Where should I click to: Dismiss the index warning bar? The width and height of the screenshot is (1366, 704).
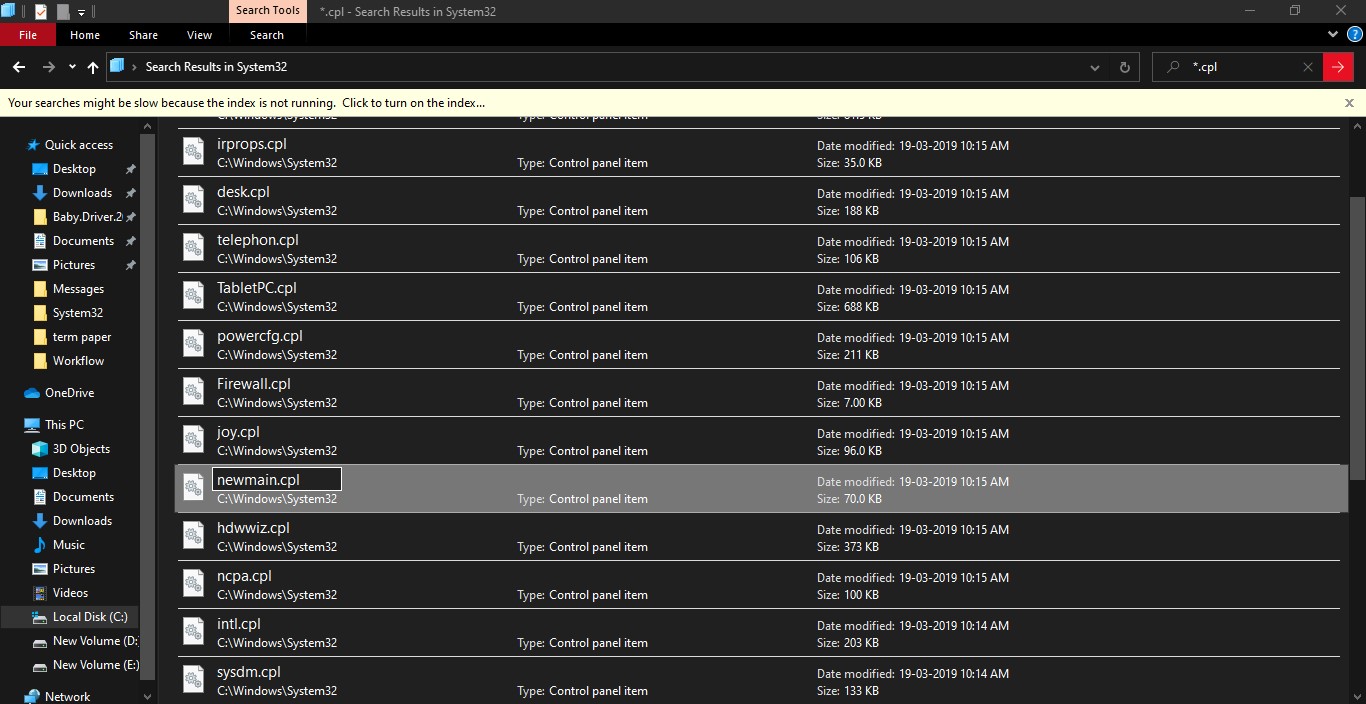1349,103
